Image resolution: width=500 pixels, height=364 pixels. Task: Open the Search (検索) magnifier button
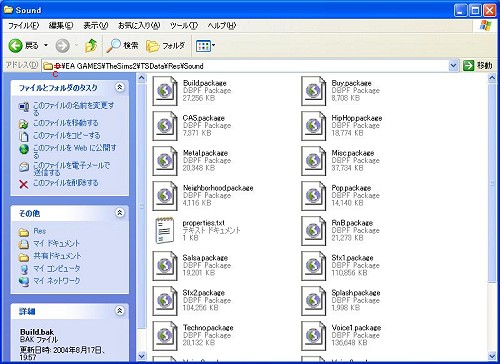point(122,46)
